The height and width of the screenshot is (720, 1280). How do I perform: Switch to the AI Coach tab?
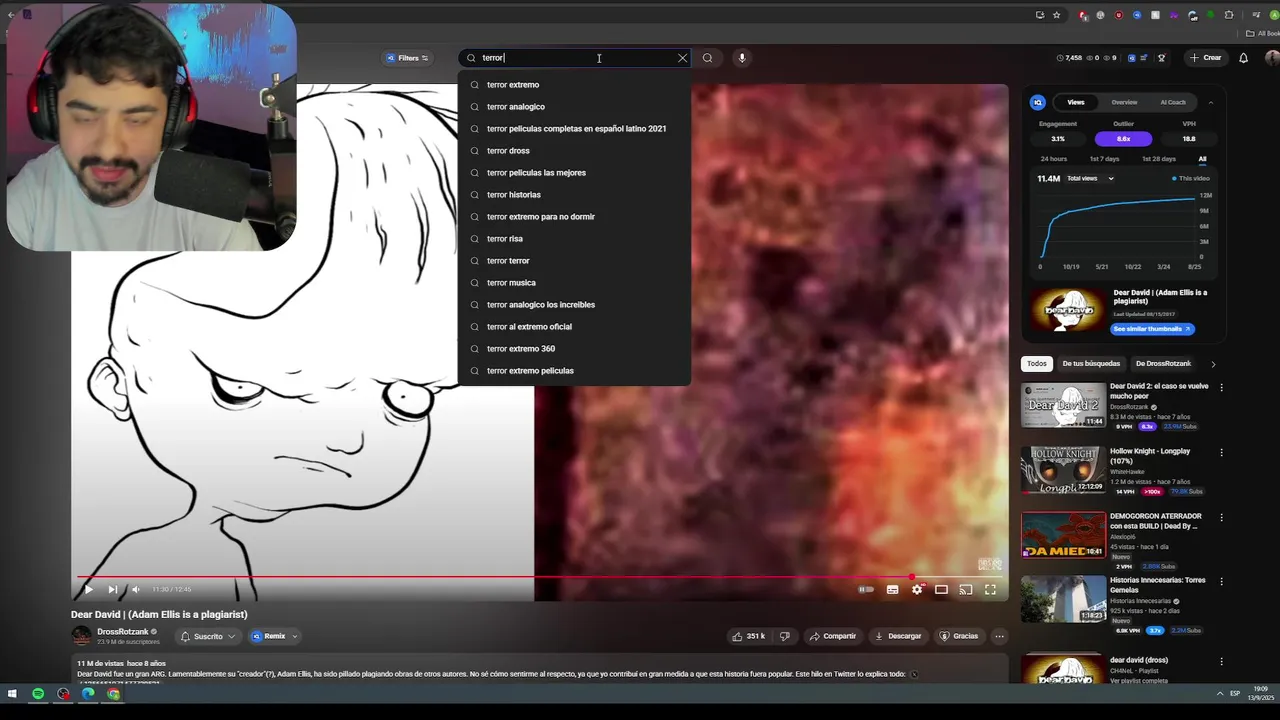click(1173, 102)
